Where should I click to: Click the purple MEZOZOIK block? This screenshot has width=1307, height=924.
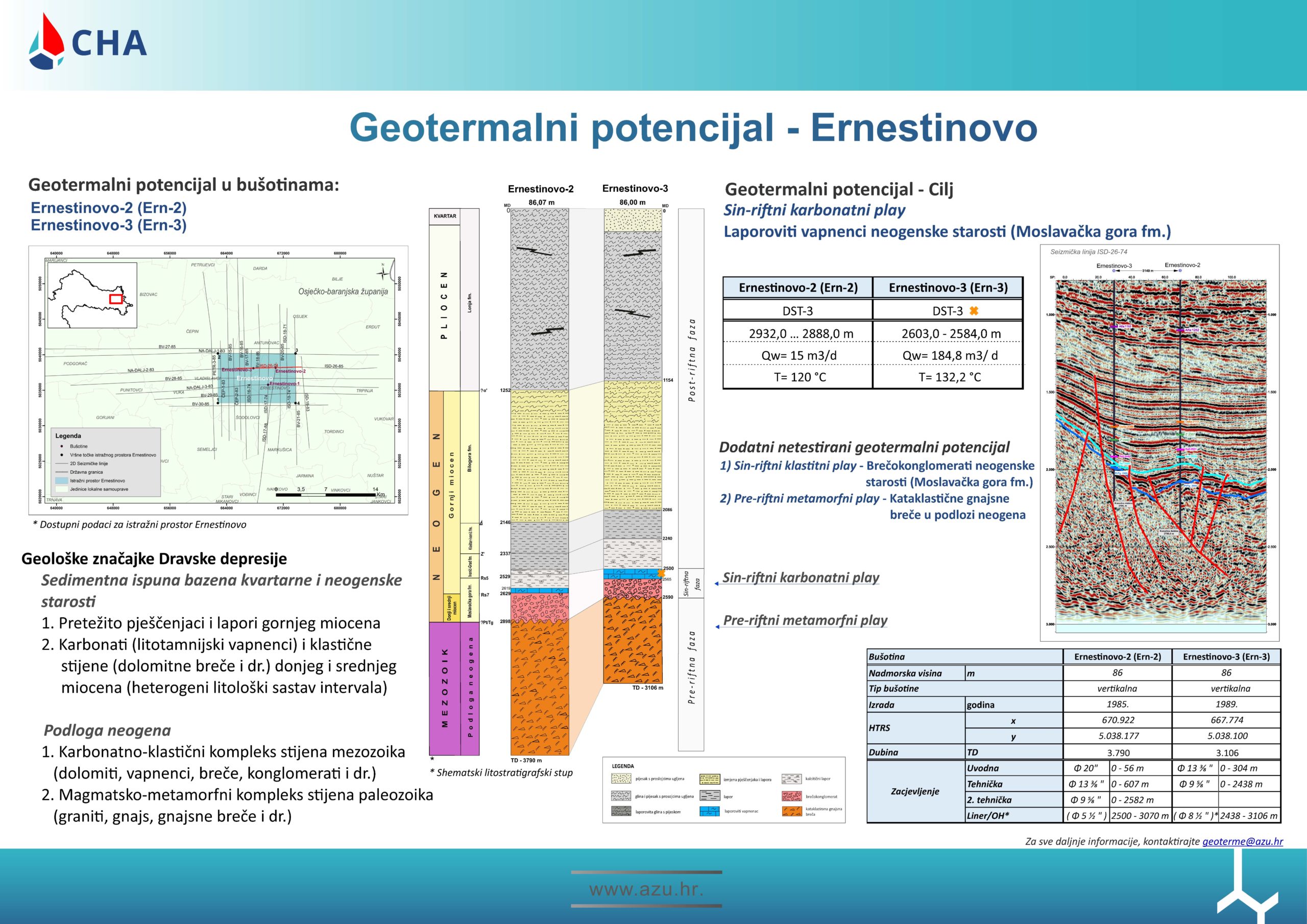445,688
